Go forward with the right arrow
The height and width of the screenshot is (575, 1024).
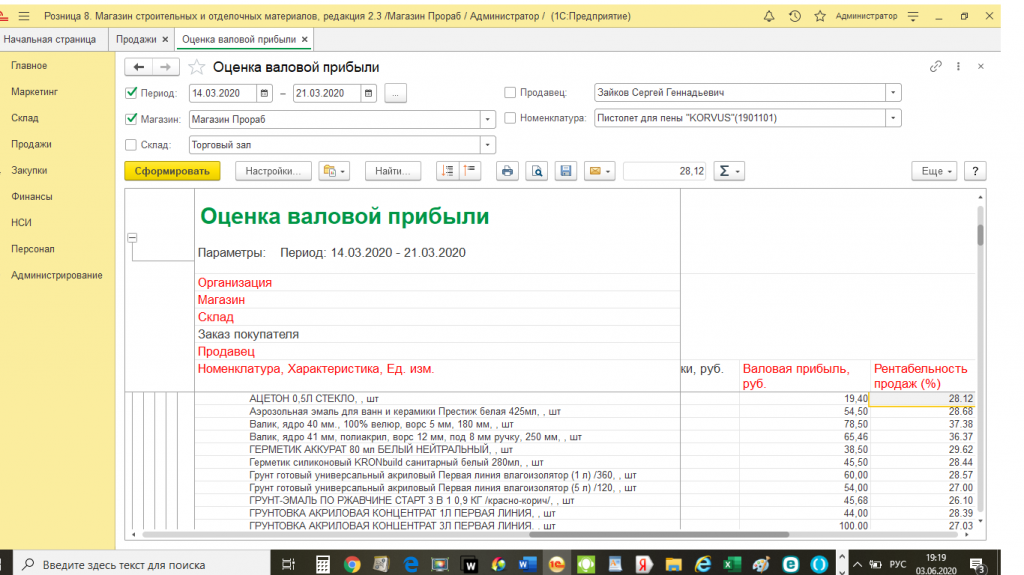(x=165, y=67)
